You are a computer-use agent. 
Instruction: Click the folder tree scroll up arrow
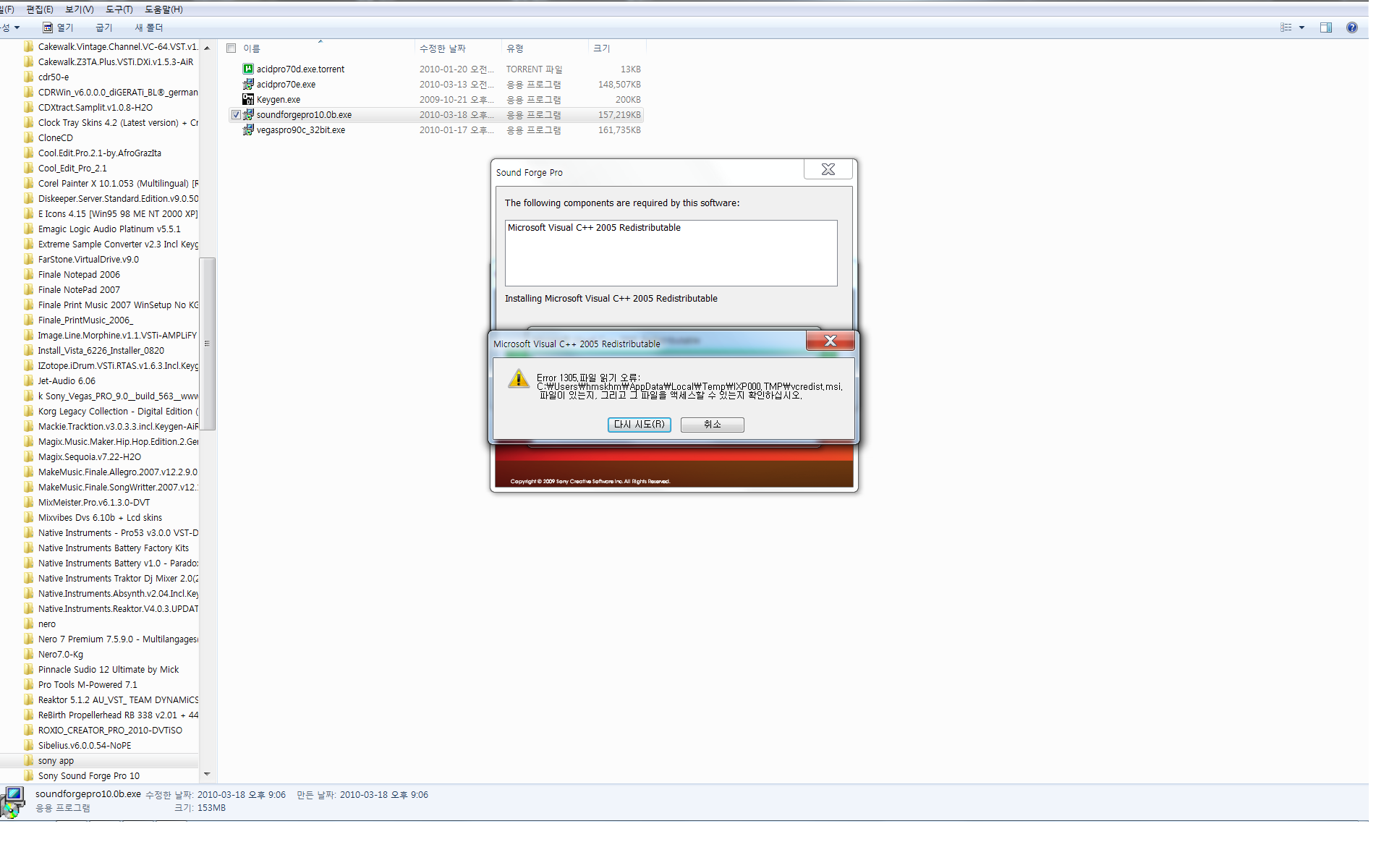coord(207,48)
